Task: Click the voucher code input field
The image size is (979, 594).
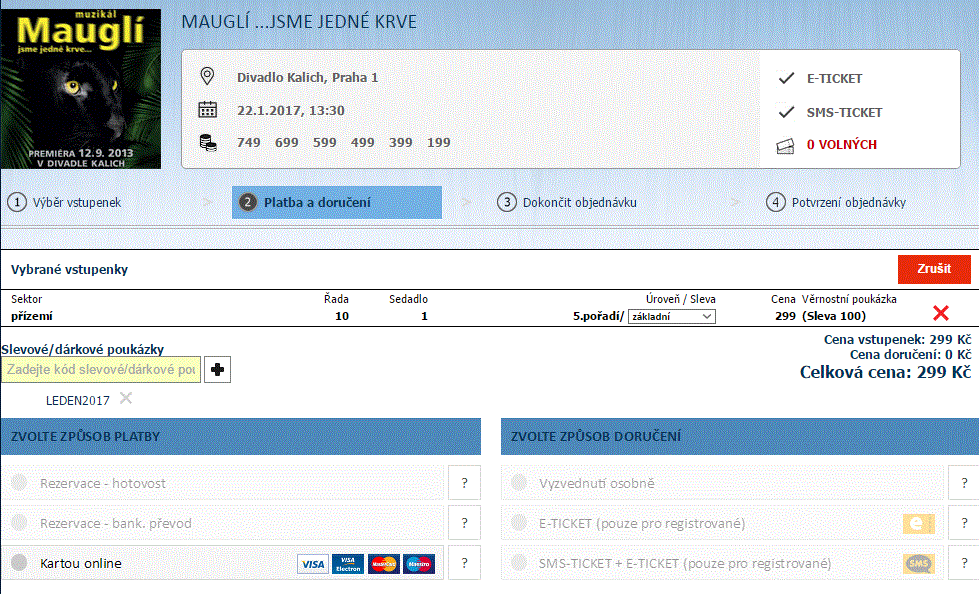Action: (101, 370)
